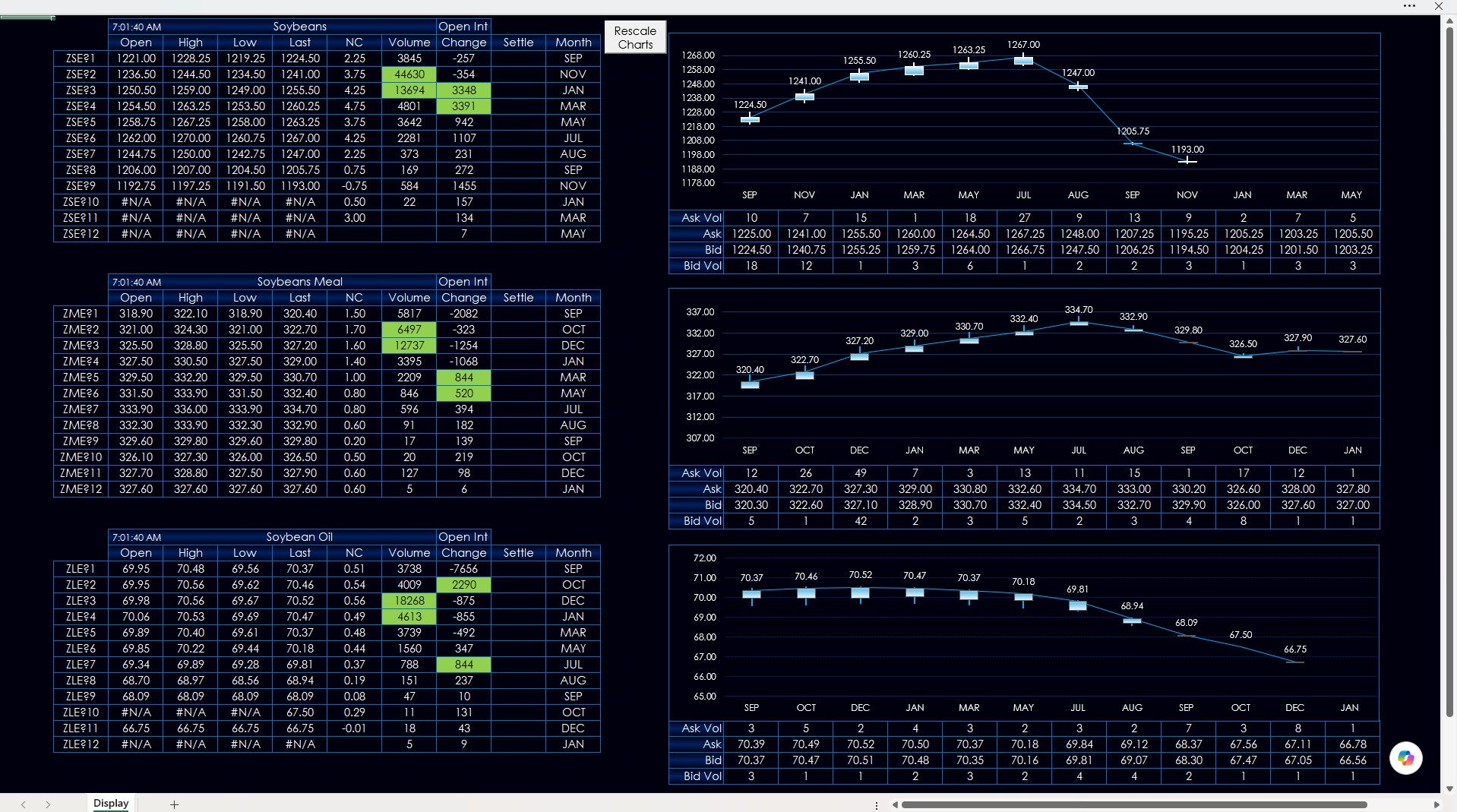This screenshot has width=1457, height=812.
Task: Add a new sheet with plus icon
Action: (x=174, y=804)
